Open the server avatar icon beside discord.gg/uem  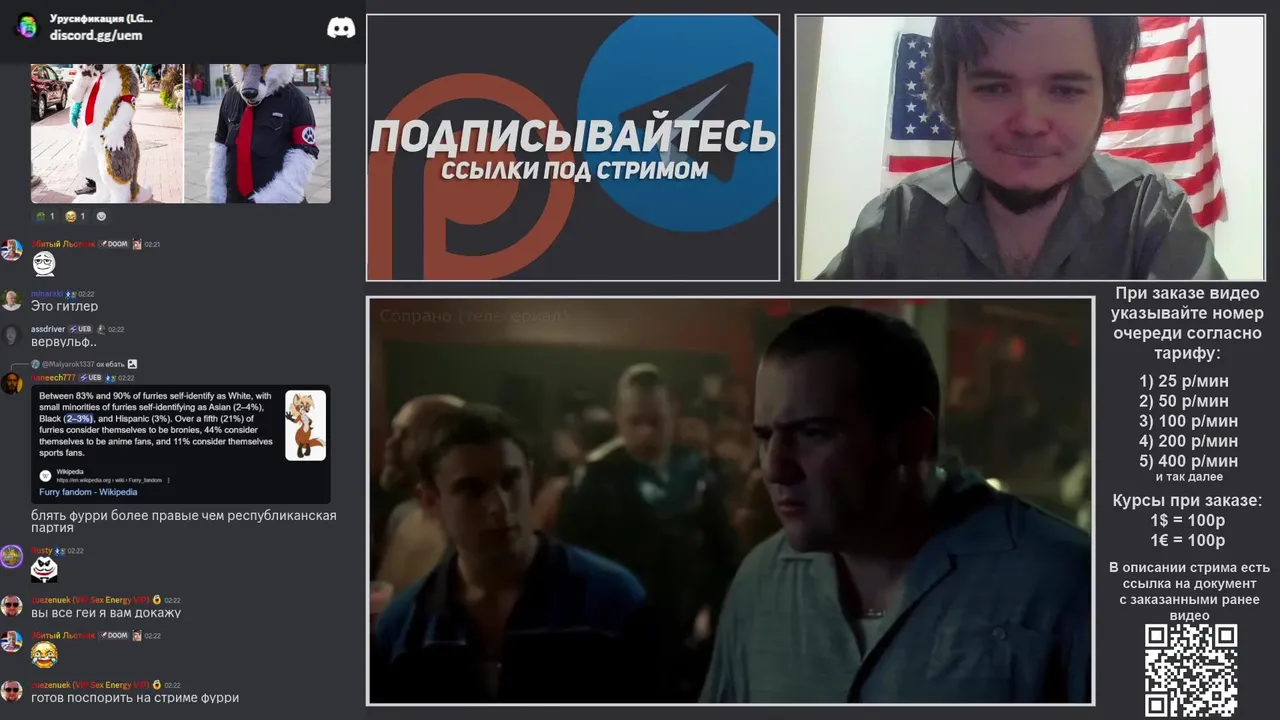27,26
